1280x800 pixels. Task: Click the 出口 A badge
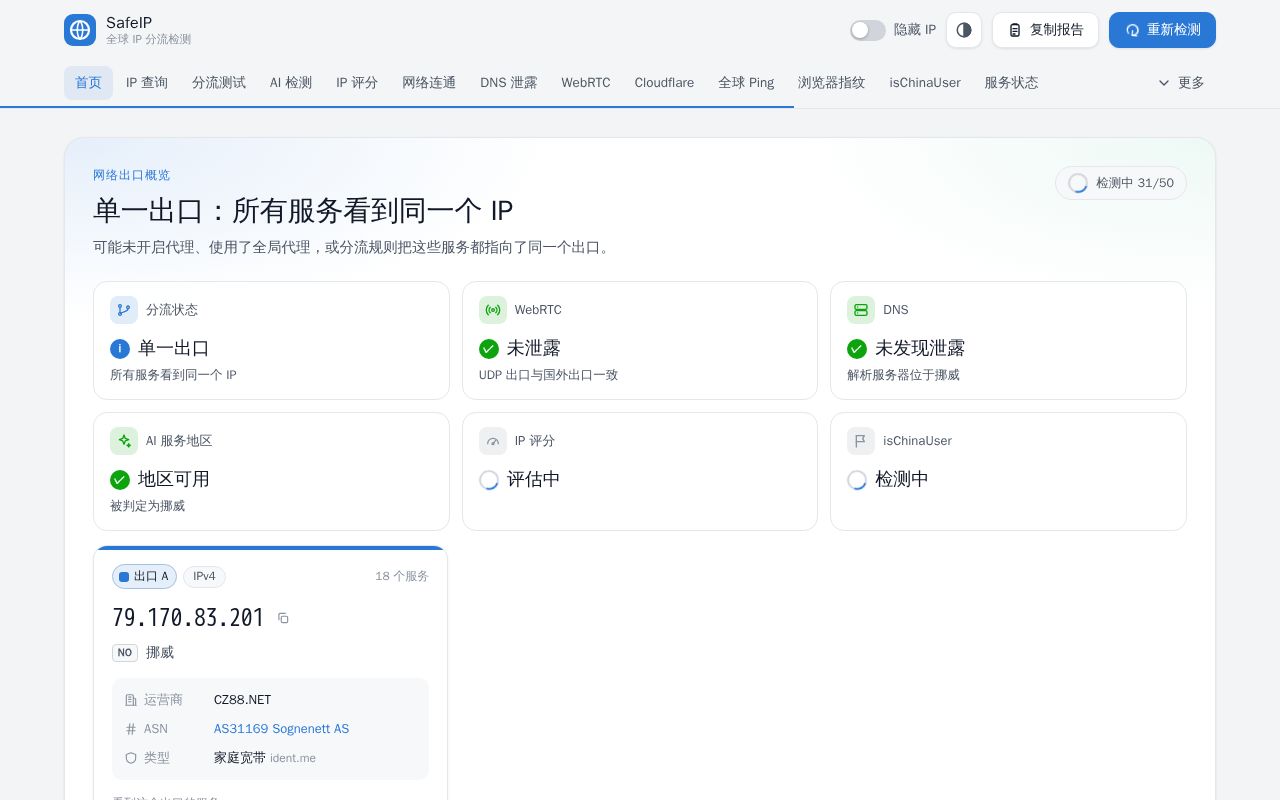pos(144,577)
